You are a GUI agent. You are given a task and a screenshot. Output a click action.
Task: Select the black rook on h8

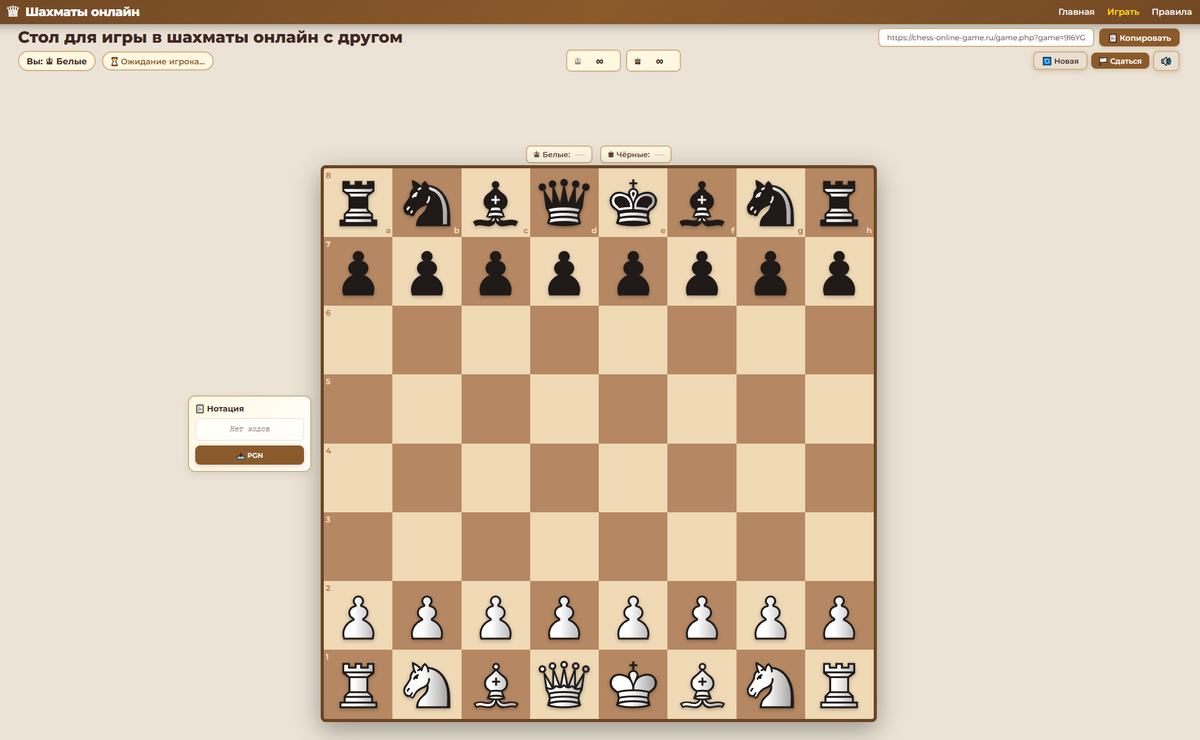tap(840, 203)
